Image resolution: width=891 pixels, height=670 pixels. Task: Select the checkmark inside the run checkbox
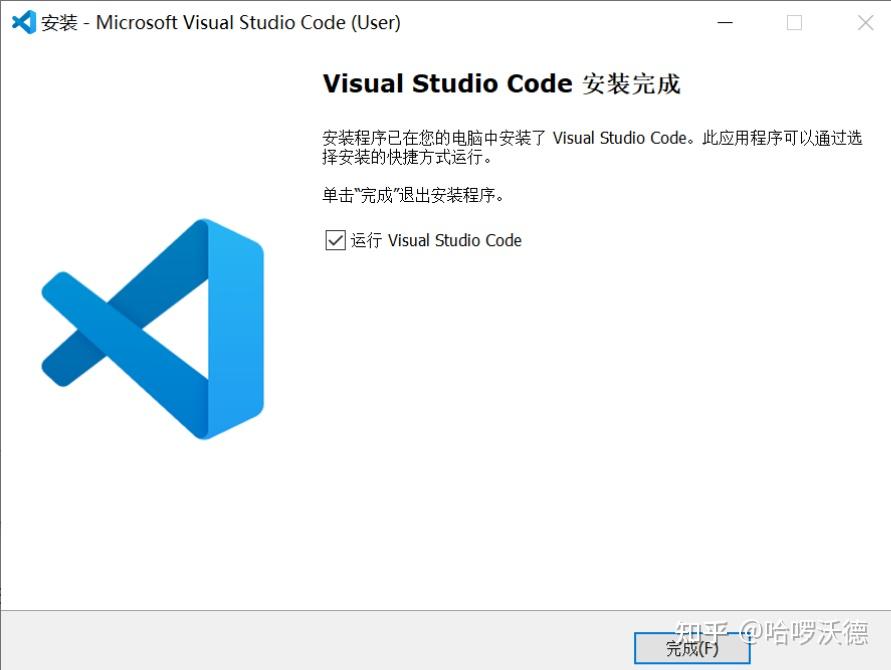coord(335,240)
